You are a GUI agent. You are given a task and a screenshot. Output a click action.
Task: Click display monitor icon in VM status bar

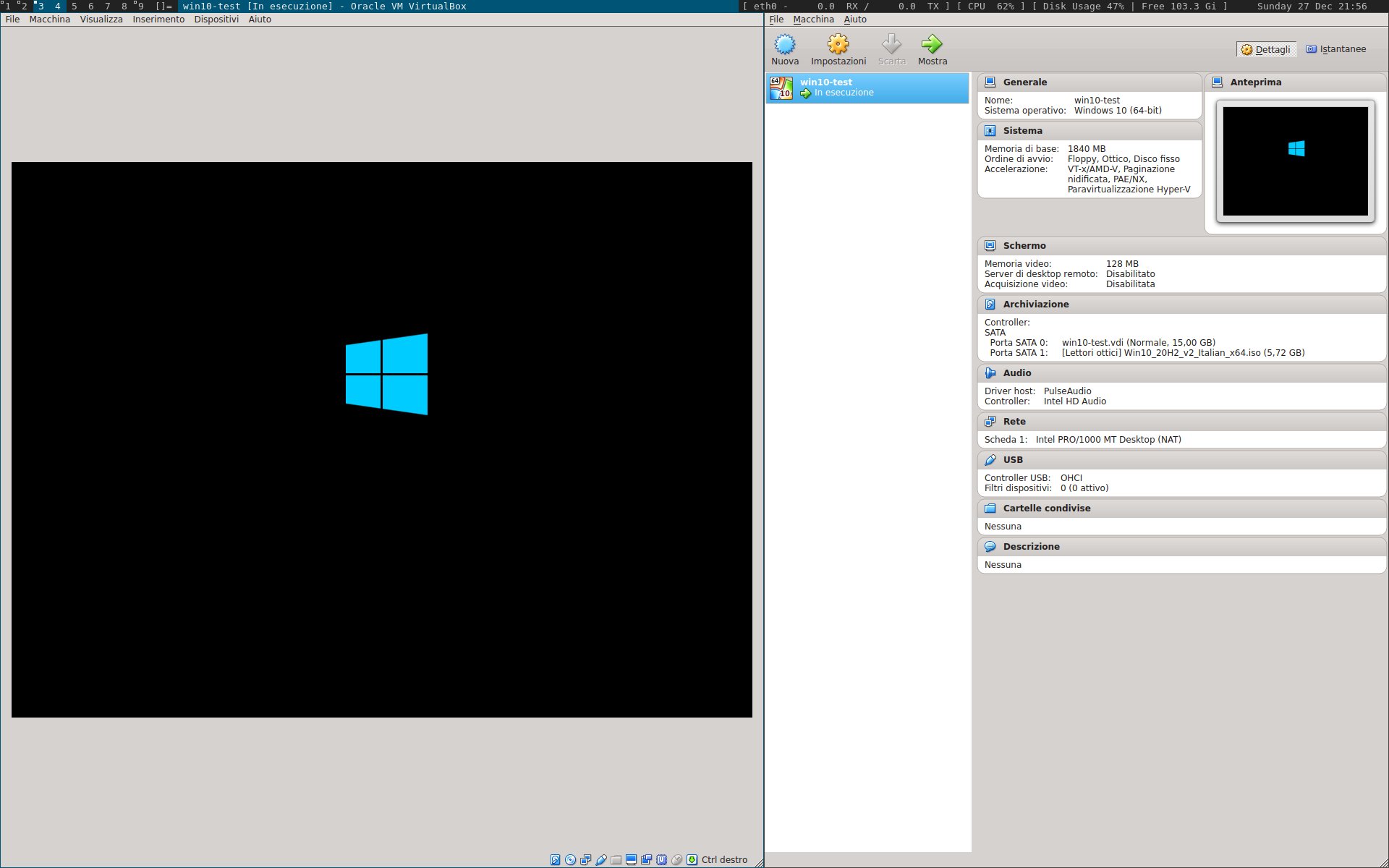[631, 860]
